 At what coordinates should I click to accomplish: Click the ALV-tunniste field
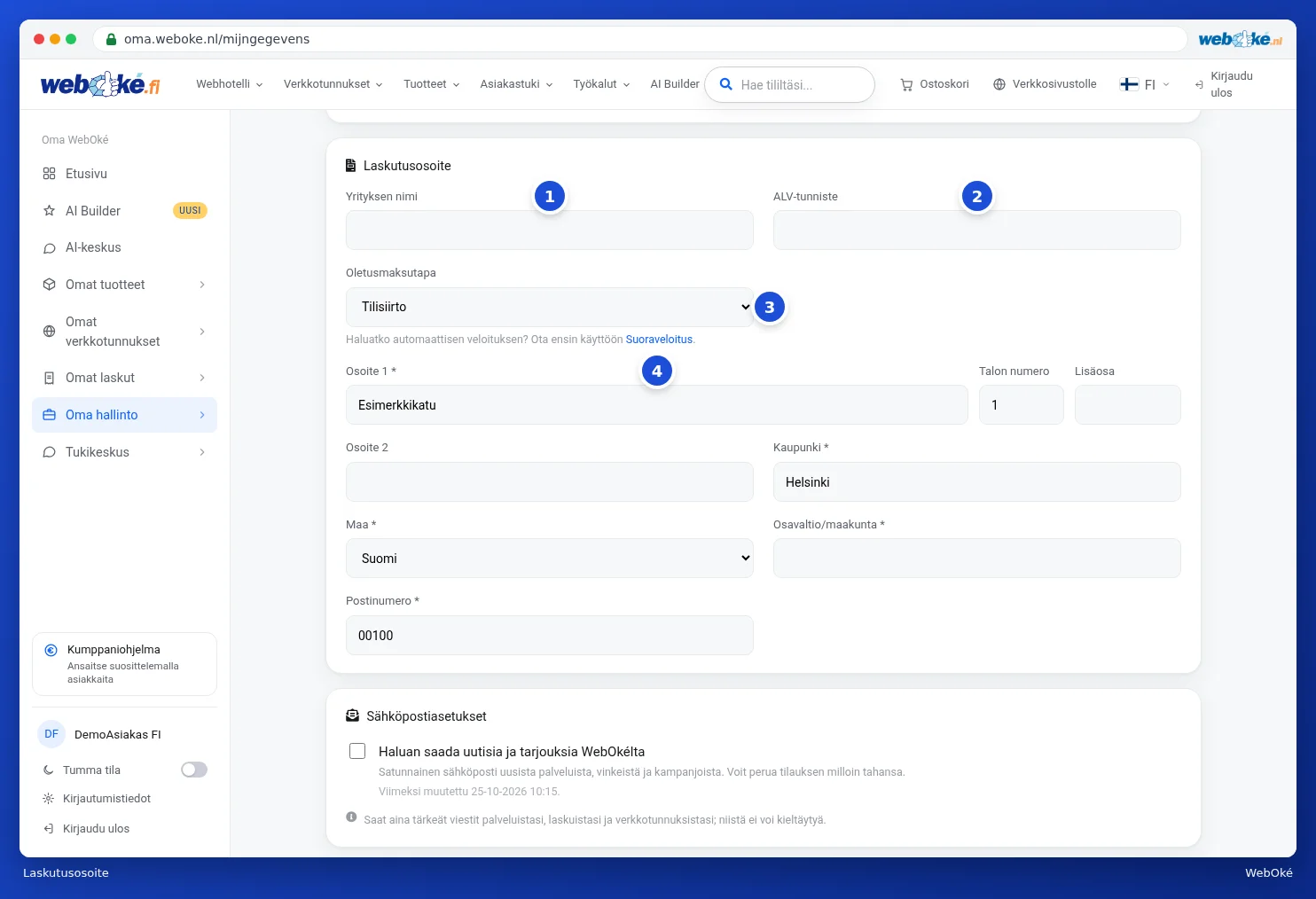(977, 231)
